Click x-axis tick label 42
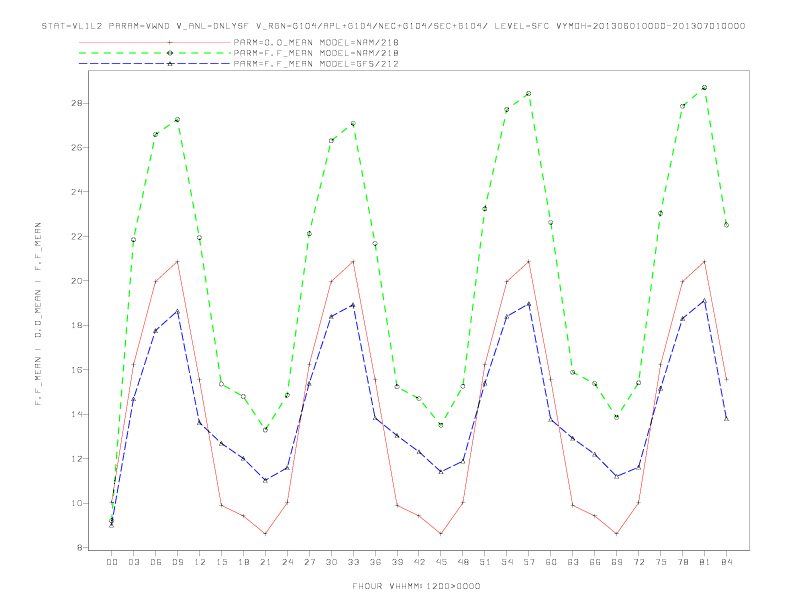The image size is (792, 612). (x=419, y=562)
